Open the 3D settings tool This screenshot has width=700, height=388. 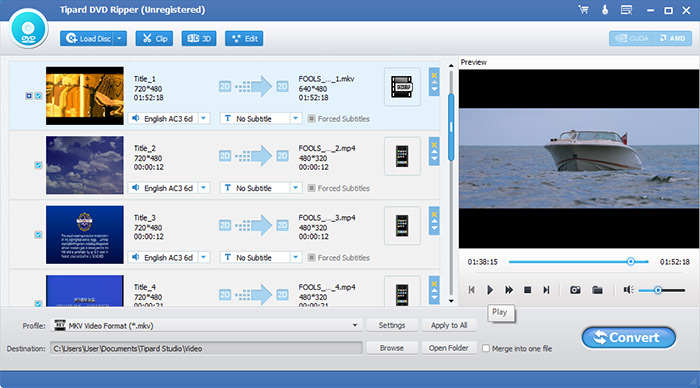click(x=199, y=38)
